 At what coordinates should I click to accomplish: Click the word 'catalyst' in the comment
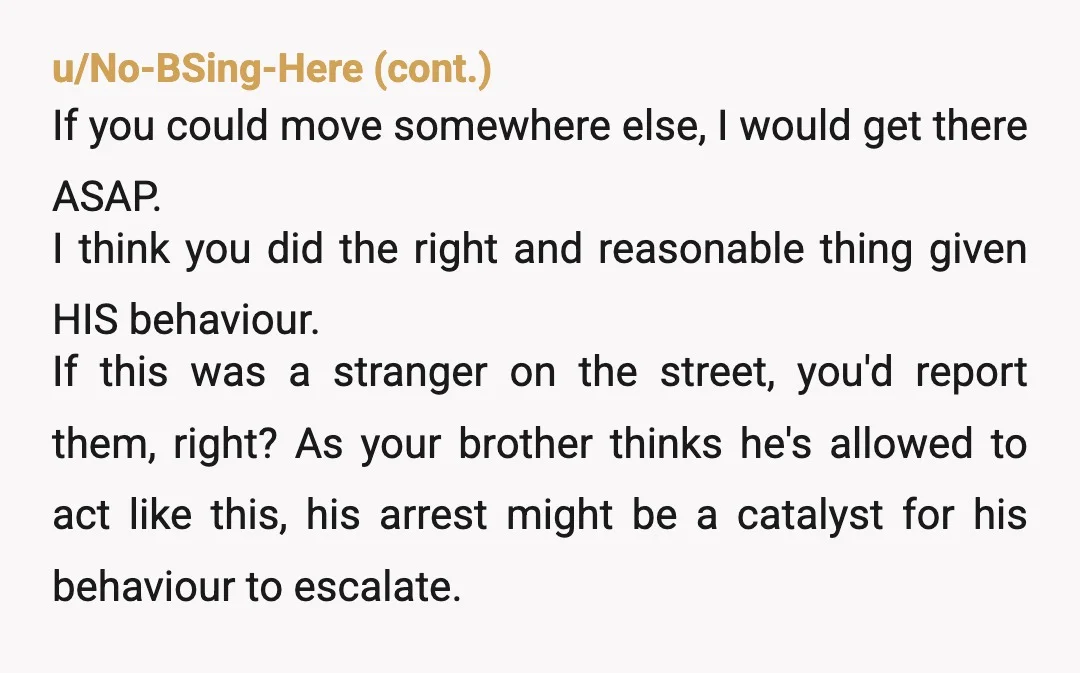tap(810, 515)
